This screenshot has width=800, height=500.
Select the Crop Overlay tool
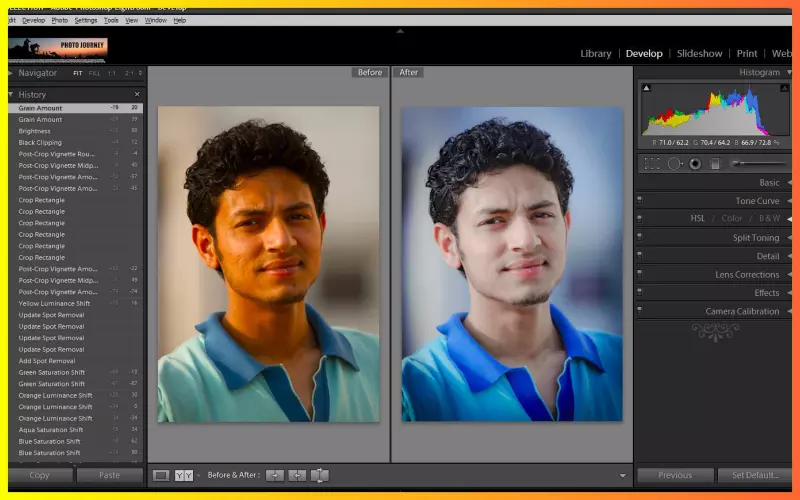(652, 164)
